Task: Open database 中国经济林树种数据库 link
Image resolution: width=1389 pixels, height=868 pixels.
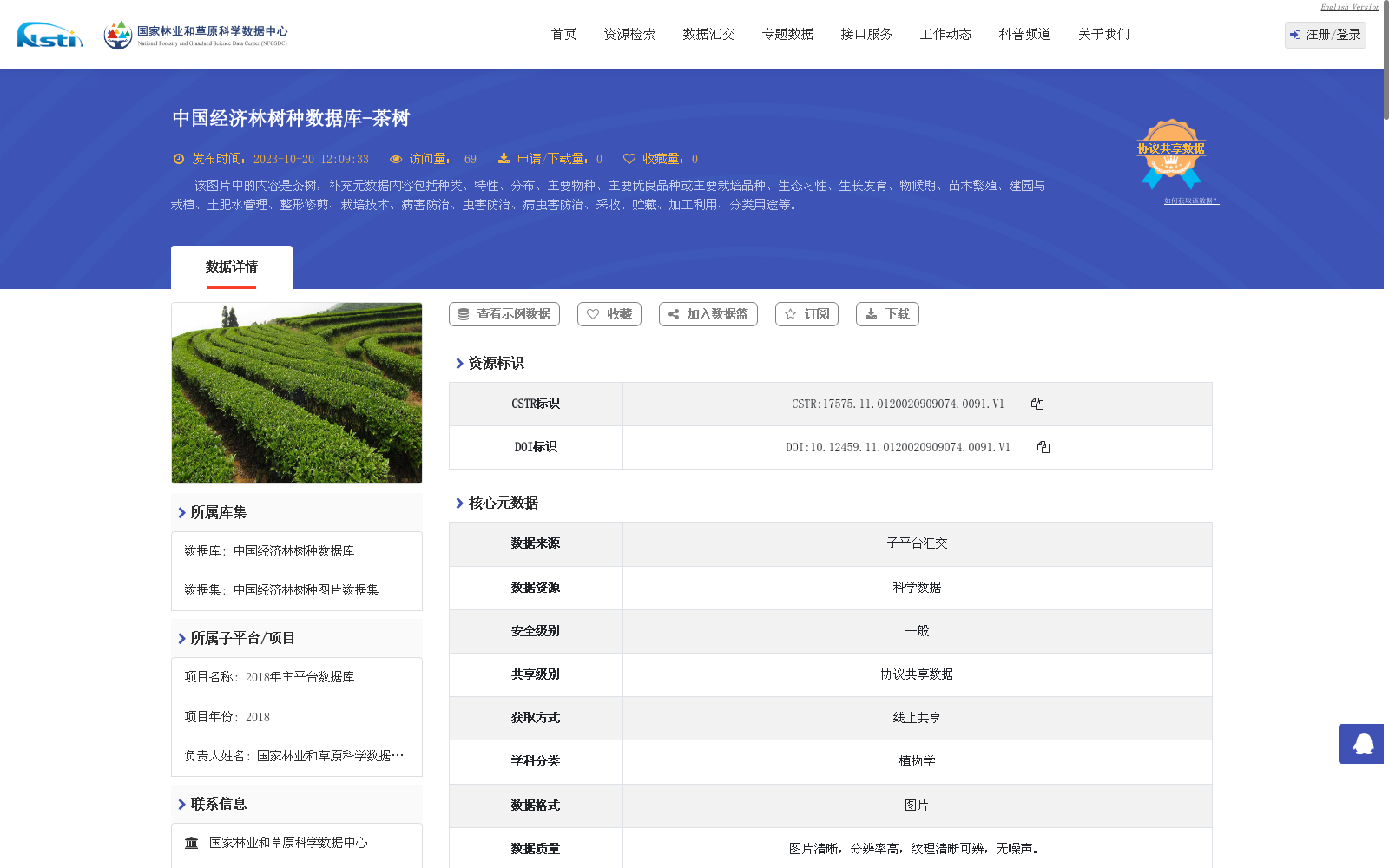Action: [294, 551]
